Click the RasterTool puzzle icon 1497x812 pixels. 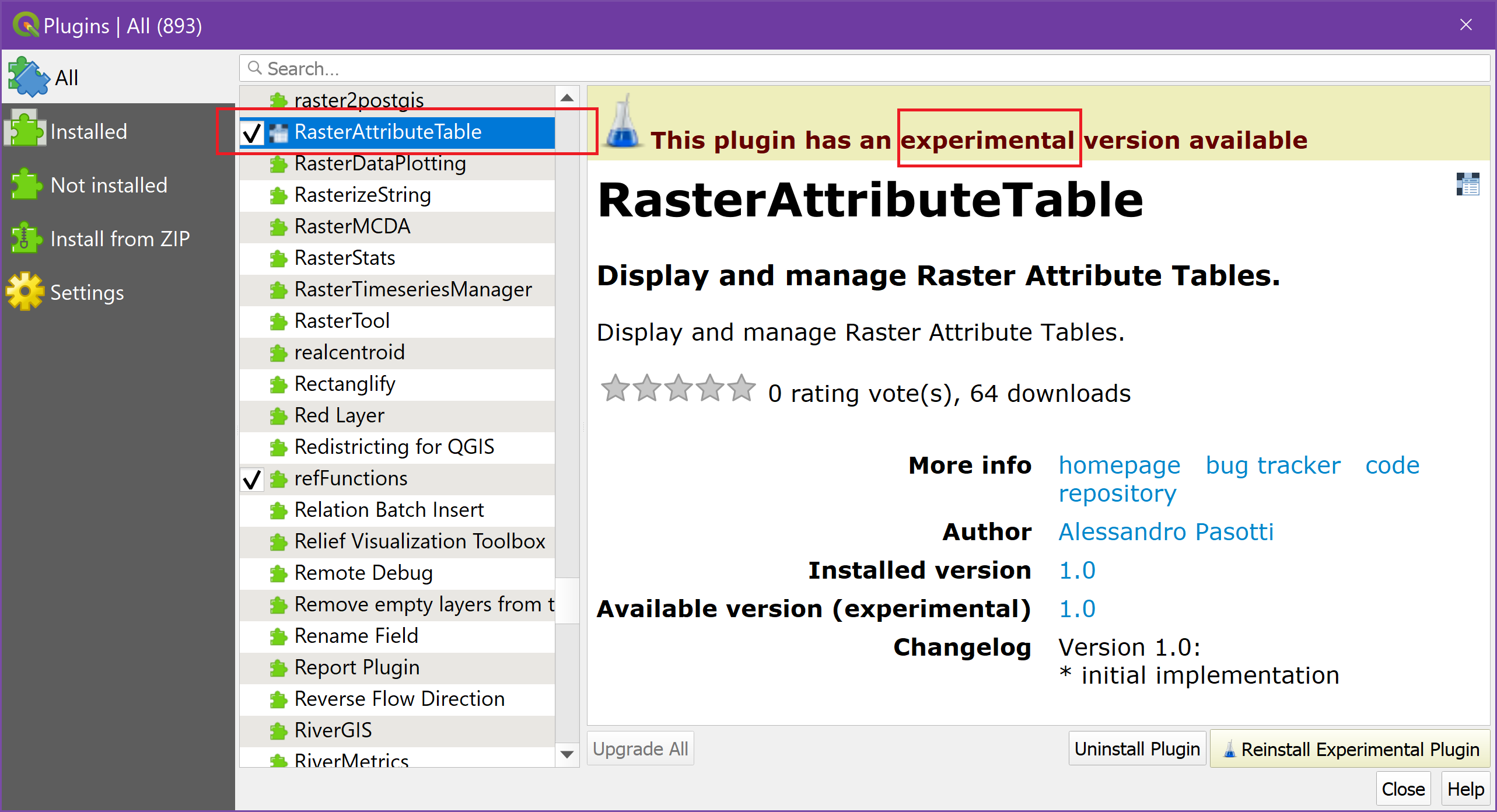point(279,321)
